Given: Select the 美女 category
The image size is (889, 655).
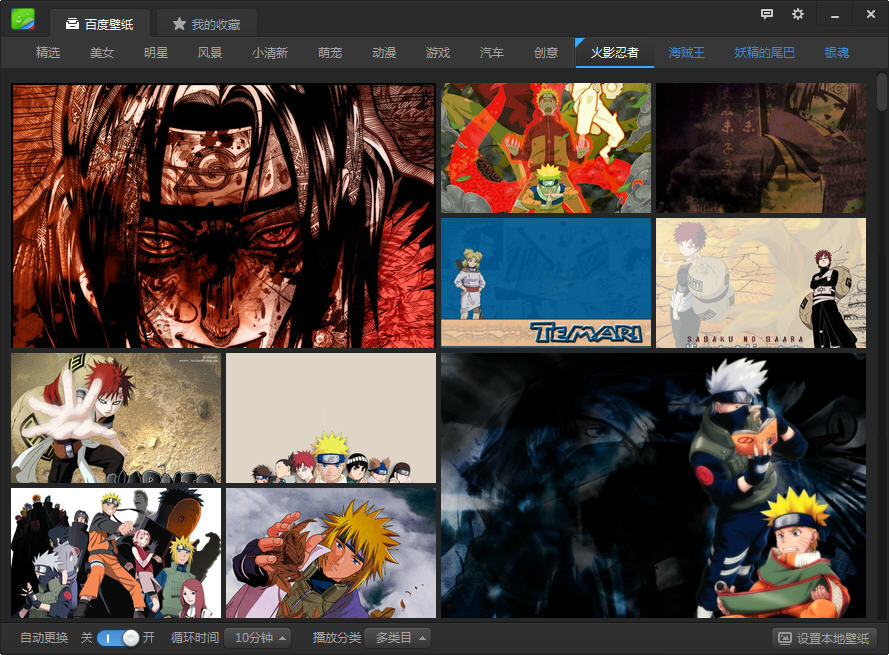Looking at the screenshot, I should coord(102,53).
